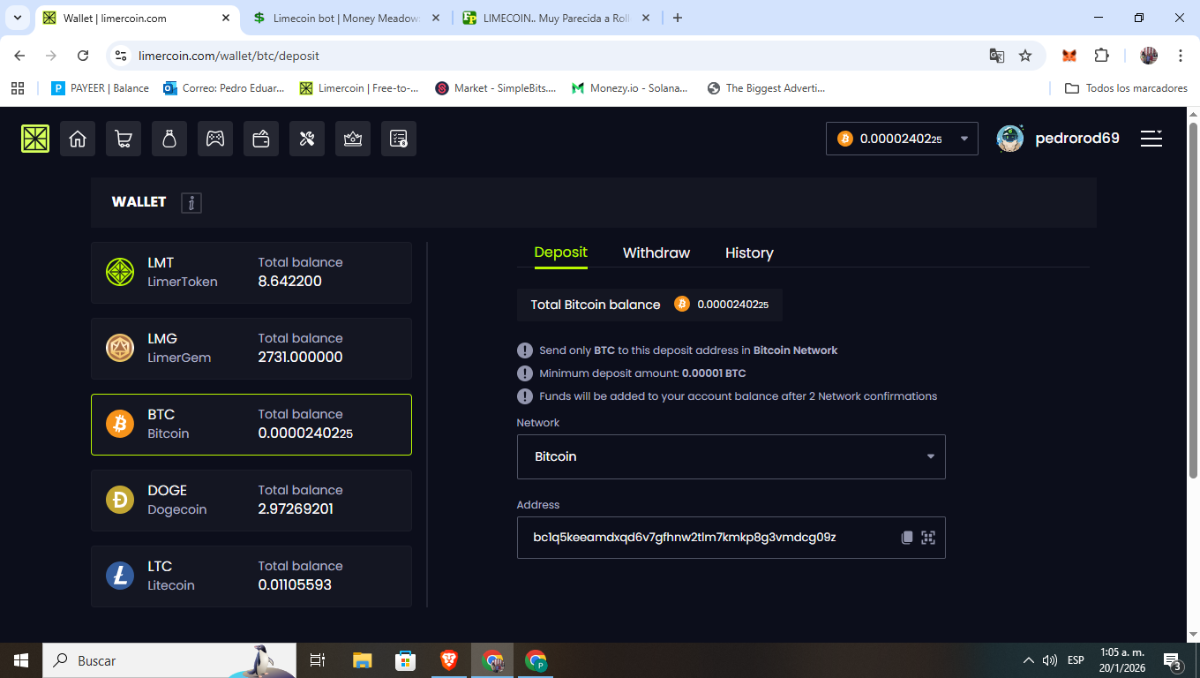Switch to the History tab

pos(749,253)
